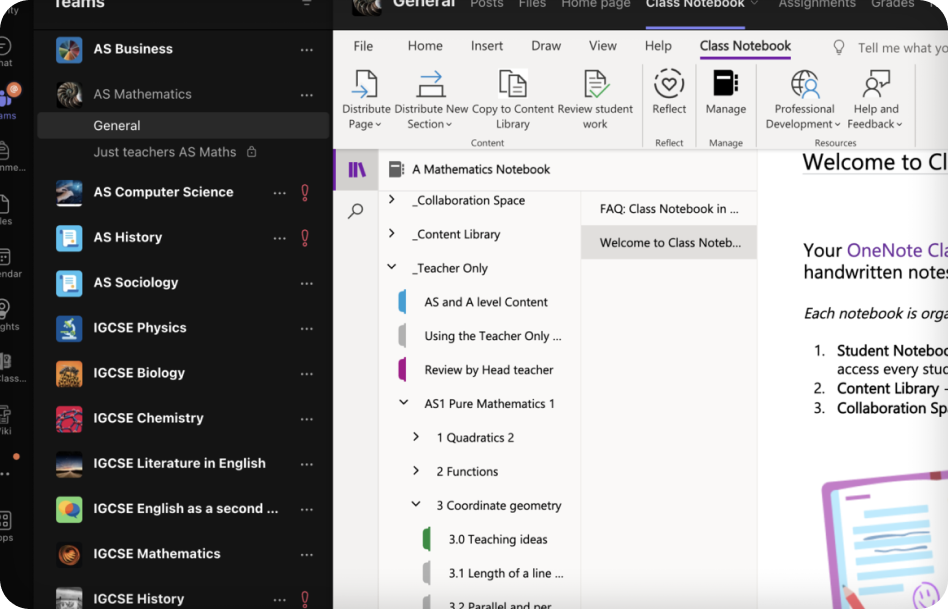Switch to the Draw ribbon tab
This screenshot has height=609, width=948.
coord(546,46)
